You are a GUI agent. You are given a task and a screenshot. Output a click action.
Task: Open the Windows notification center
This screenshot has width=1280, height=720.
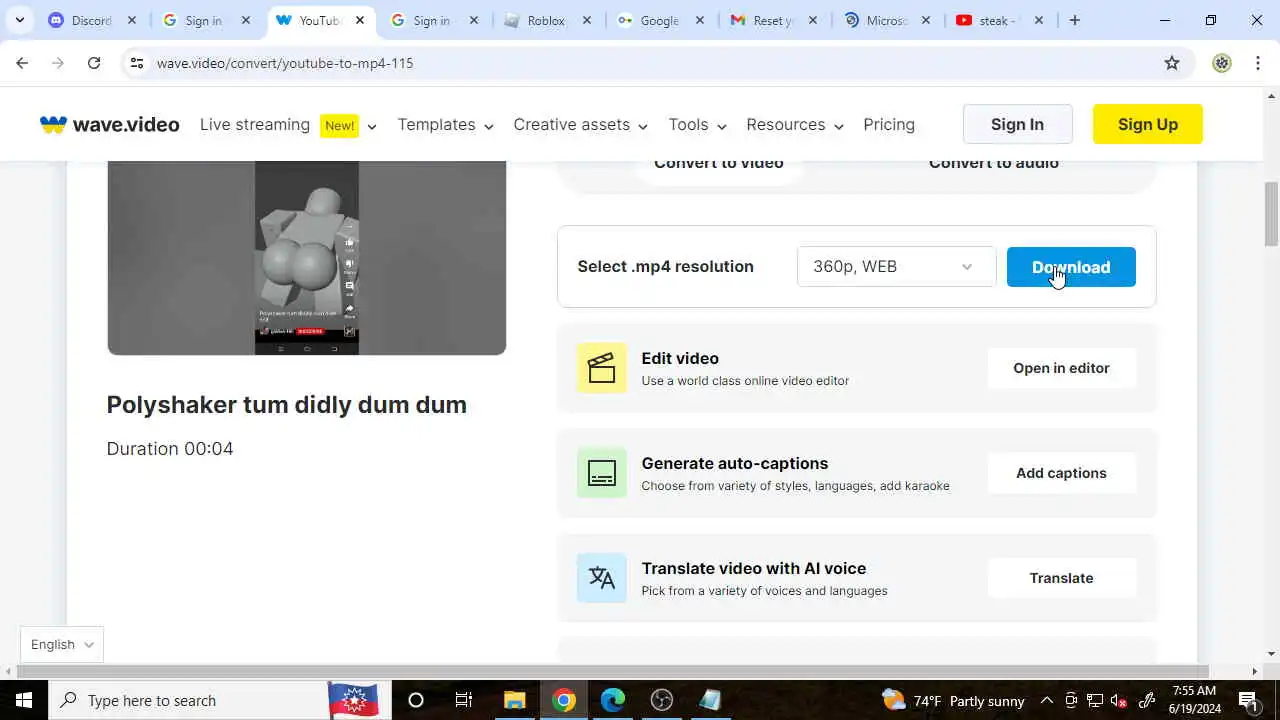pos(1248,700)
